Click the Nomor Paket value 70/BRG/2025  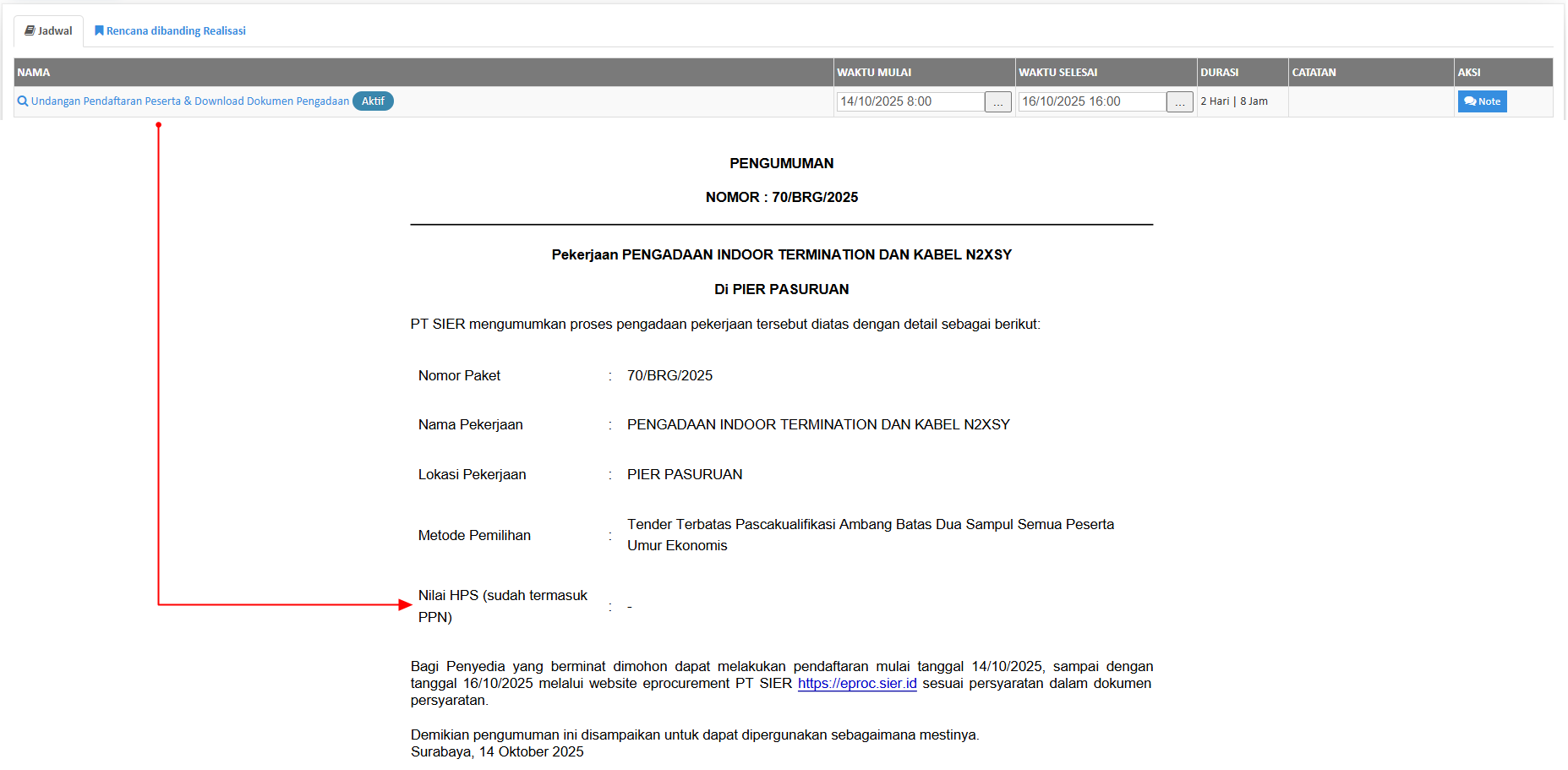669,376
